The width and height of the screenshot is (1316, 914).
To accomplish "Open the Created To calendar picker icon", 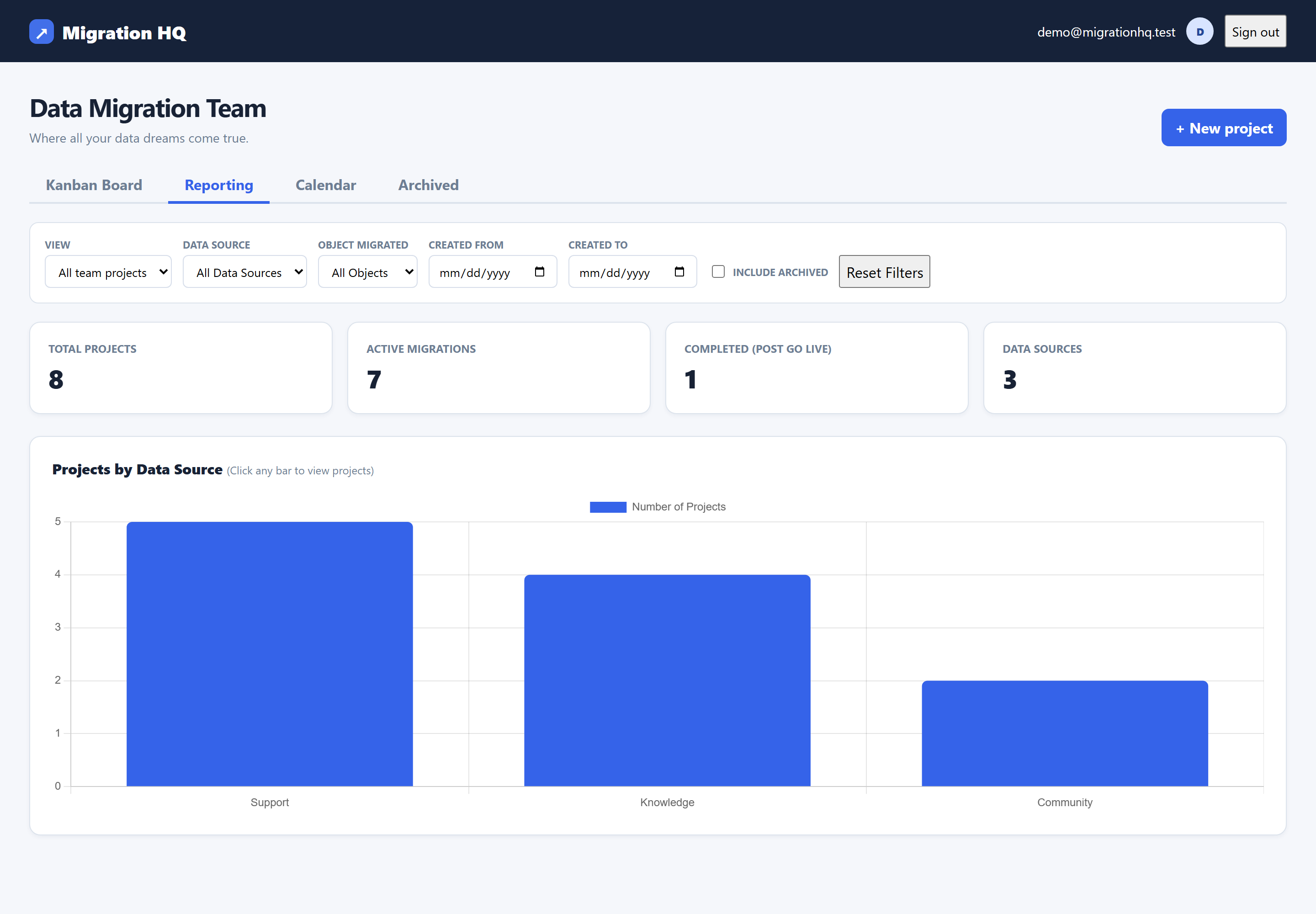I will pos(679,271).
